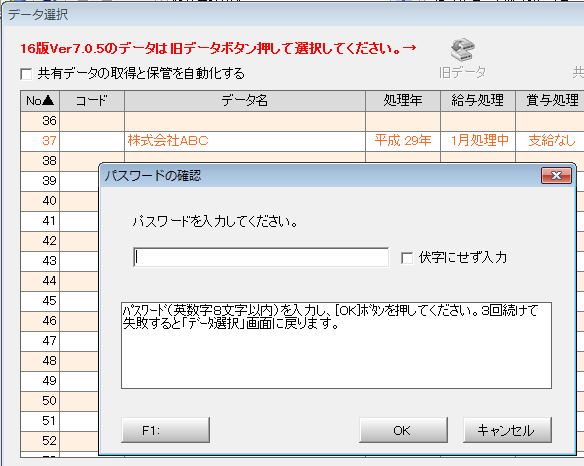Select the 株式会社ABC data row
Viewport: 584px width, 466px height.
[x=302, y=141]
